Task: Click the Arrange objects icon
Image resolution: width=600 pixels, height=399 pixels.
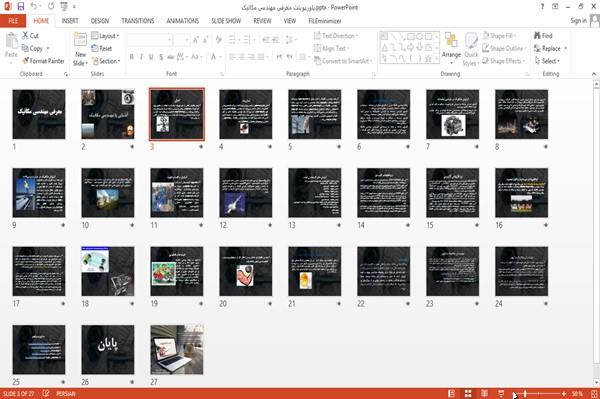Action: (451, 41)
